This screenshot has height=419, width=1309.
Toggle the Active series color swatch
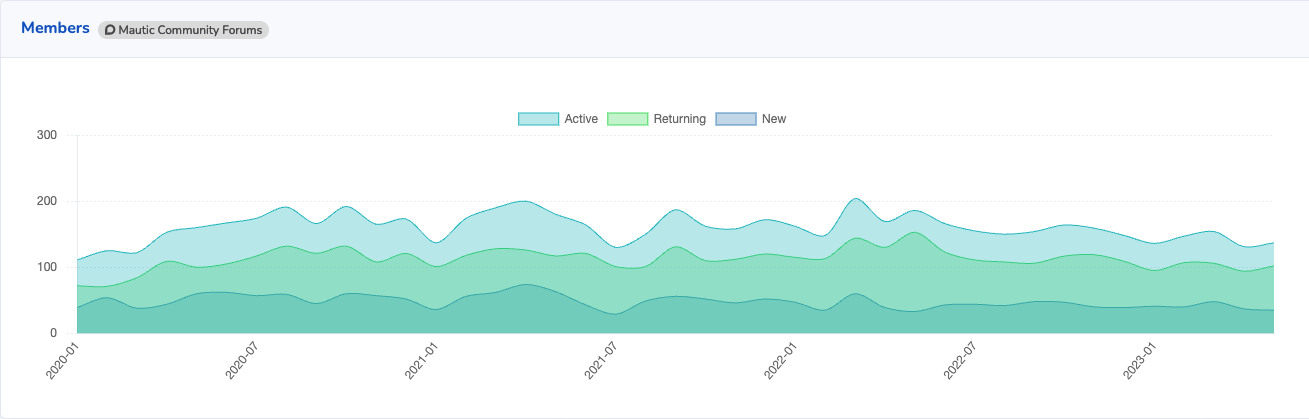(538, 119)
